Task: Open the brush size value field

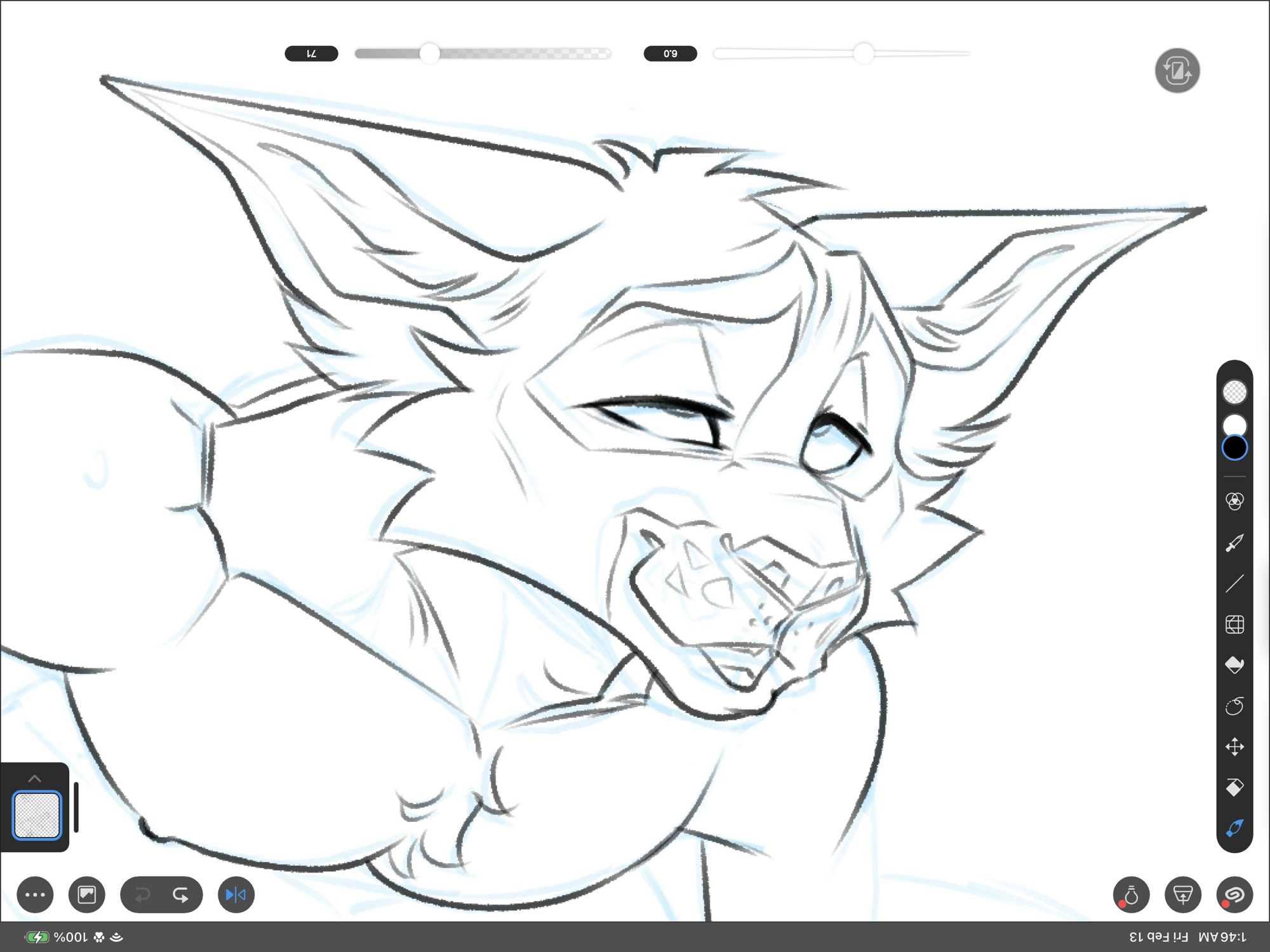Action: 670,54
